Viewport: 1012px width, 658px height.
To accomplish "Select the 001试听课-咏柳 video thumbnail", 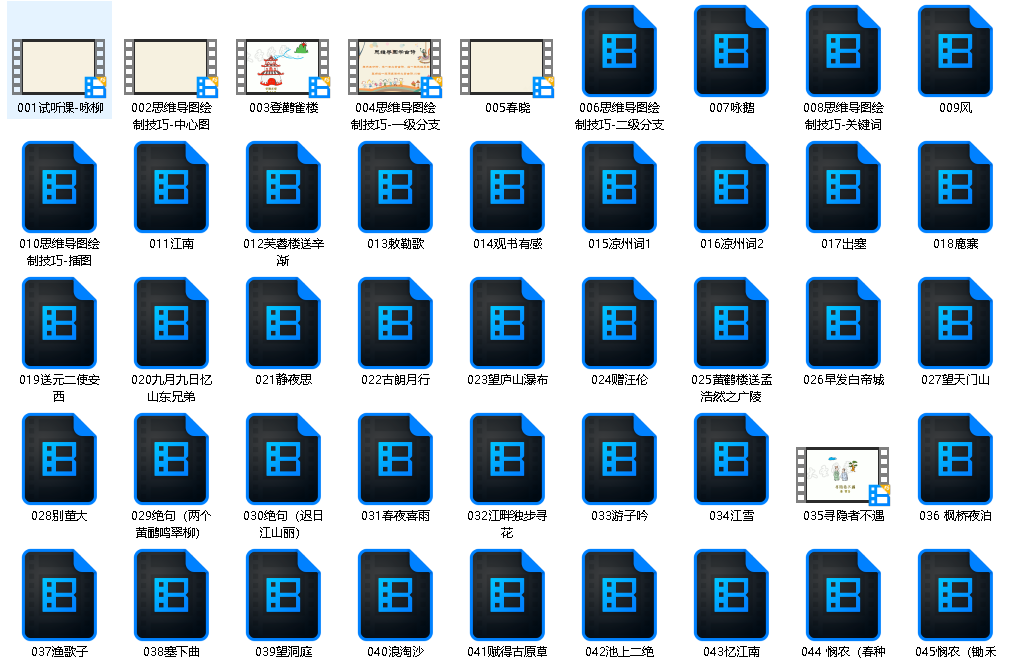I will point(59,67).
